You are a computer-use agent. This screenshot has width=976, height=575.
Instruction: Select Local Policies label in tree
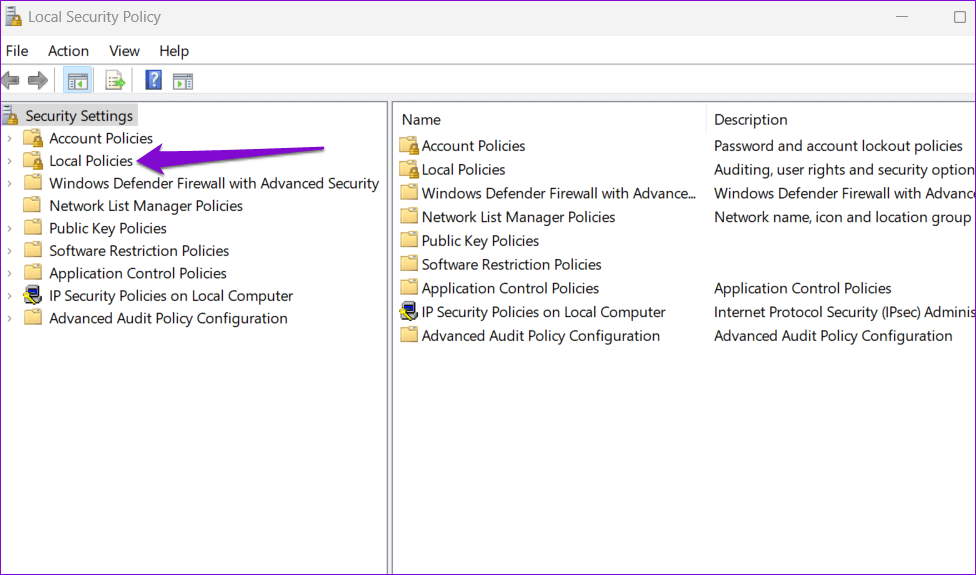click(x=91, y=161)
